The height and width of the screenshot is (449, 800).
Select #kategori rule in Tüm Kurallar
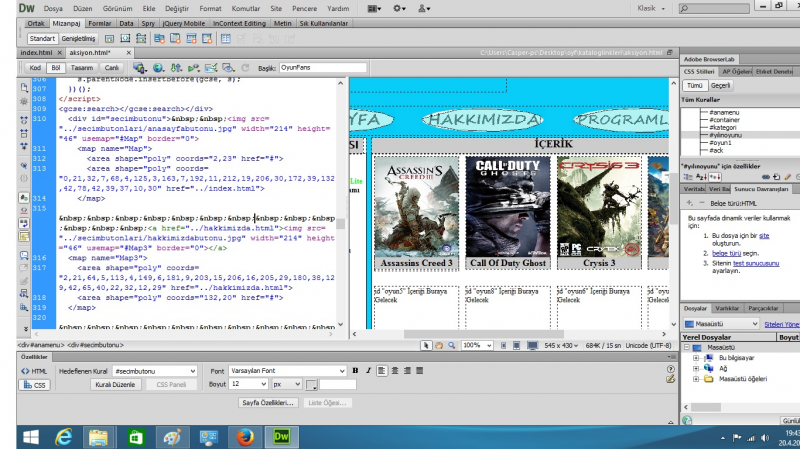722,128
